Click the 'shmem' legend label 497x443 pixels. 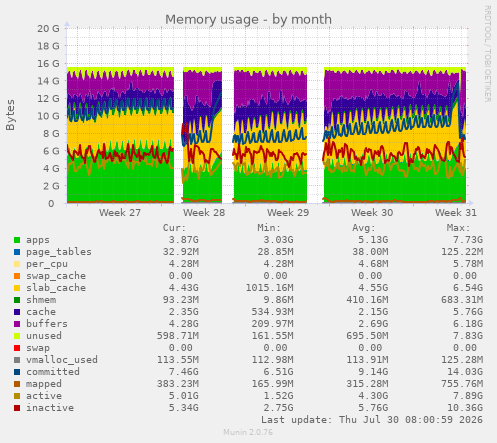[41, 300]
